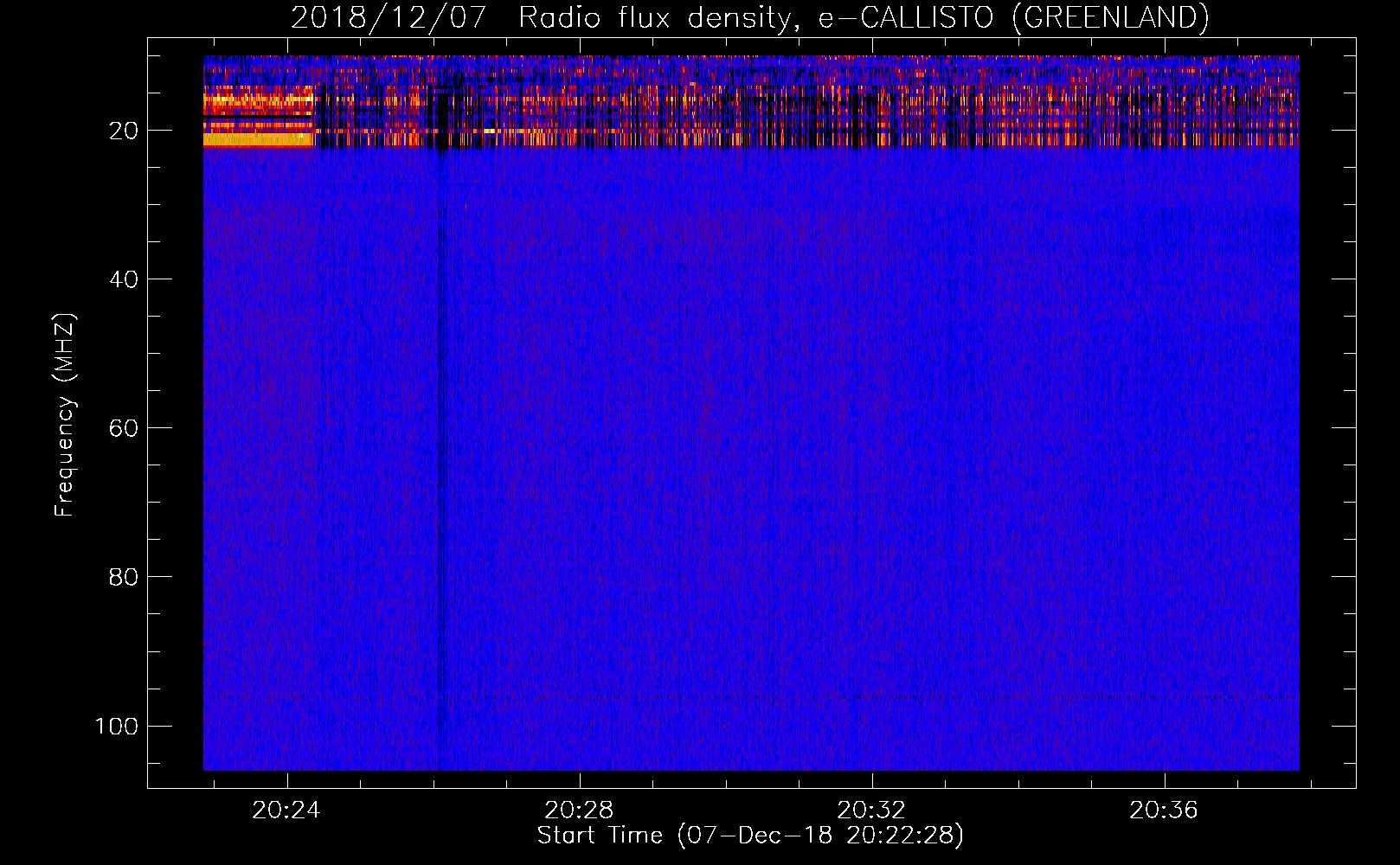Click the plot title mentioning e-CALLISTO (GREENLAND)
The width and height of the screenshot is (1400, 865).
(749, 17)
